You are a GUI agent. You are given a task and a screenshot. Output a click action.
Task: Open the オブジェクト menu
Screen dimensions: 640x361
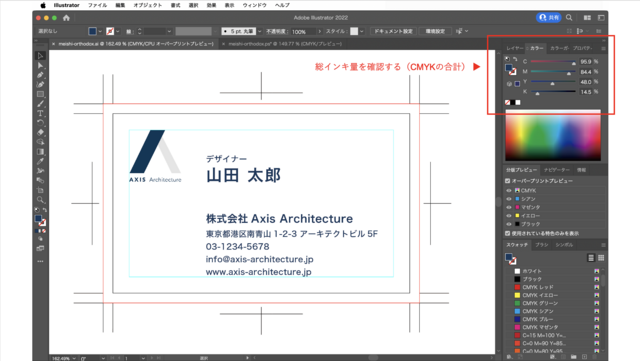[148, 5]
